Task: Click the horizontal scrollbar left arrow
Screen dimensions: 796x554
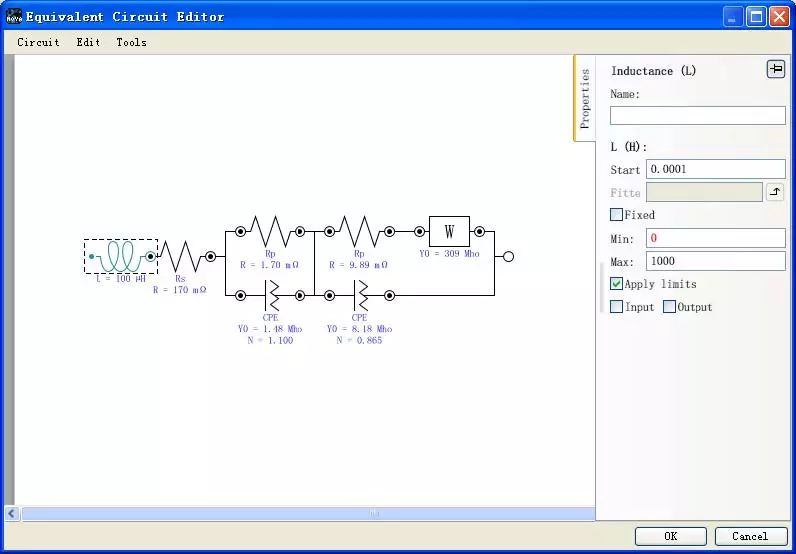Action: (x=12, y=513)
